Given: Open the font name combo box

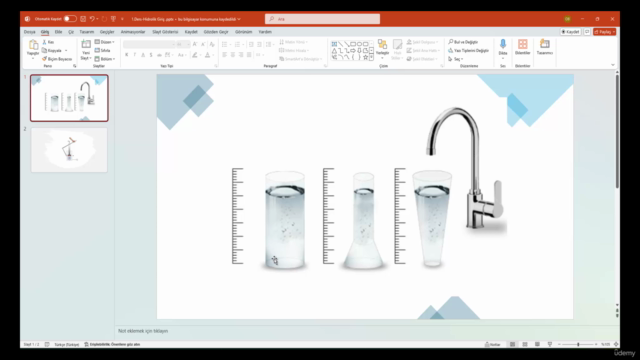Looking at the screenshot, I should click(x=149, y=44).
